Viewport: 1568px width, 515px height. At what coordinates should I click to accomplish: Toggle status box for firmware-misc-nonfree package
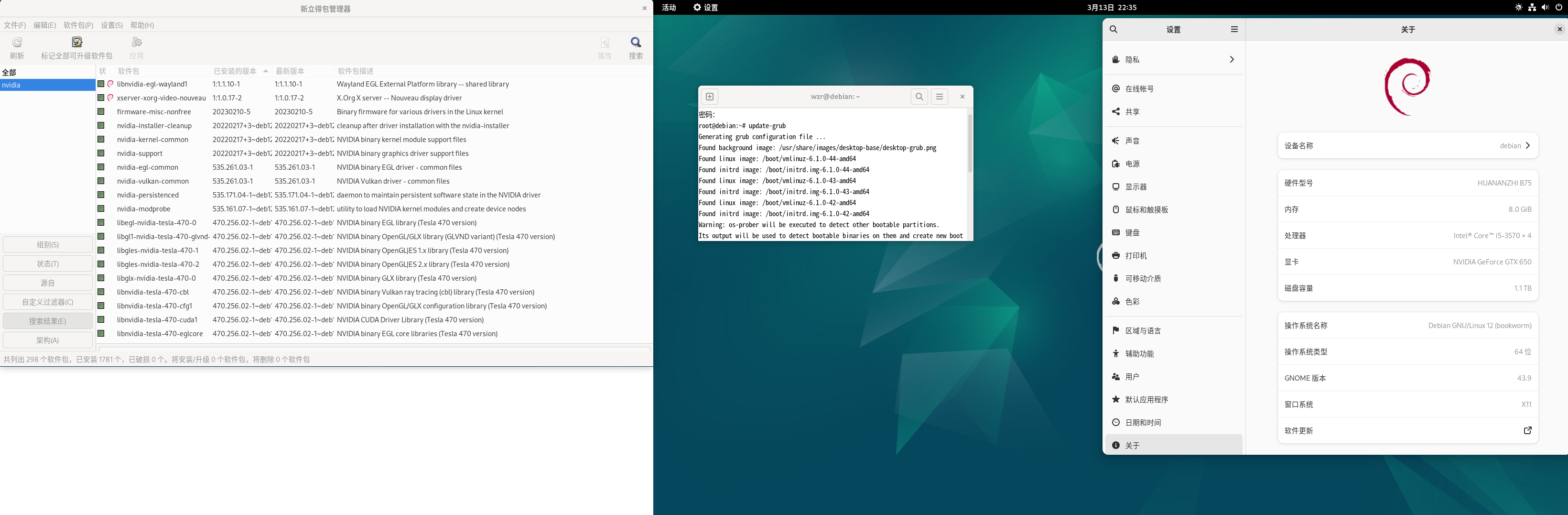coord(101,112)
